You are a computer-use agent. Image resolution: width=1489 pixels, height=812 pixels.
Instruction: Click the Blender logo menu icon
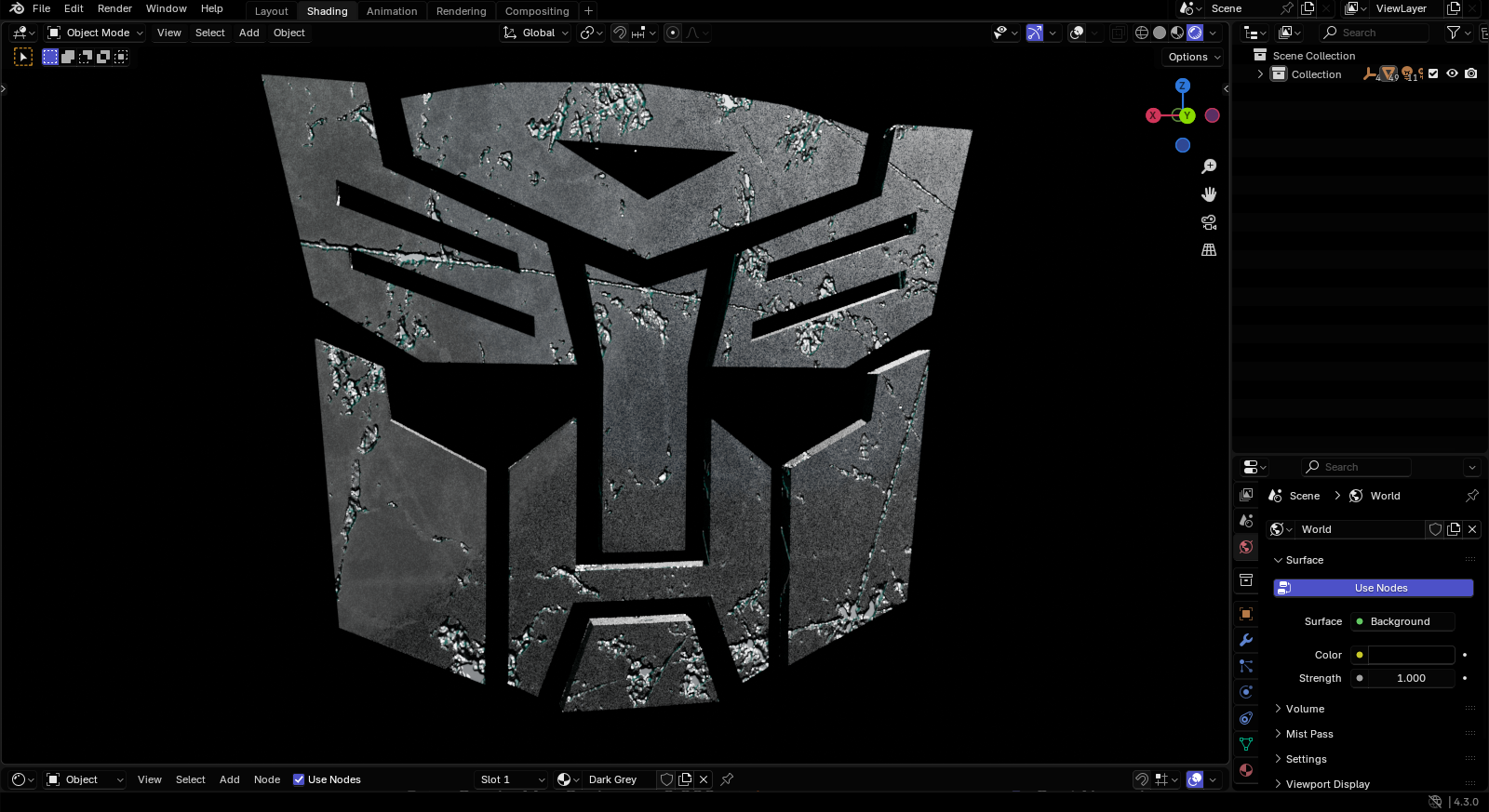click(17, 8)
